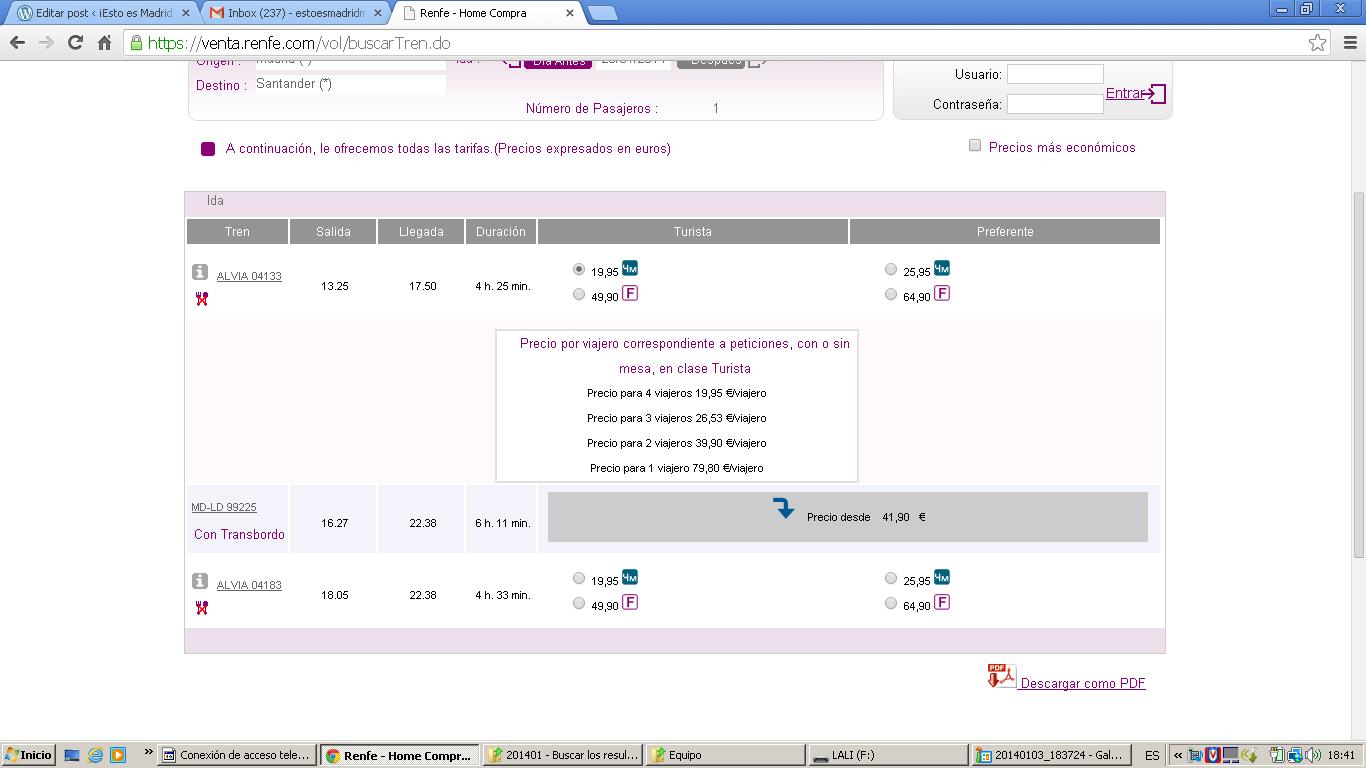
Task: Click F fare icon beside 49,90 on ALVIA 04183
Action: [630, 602]
